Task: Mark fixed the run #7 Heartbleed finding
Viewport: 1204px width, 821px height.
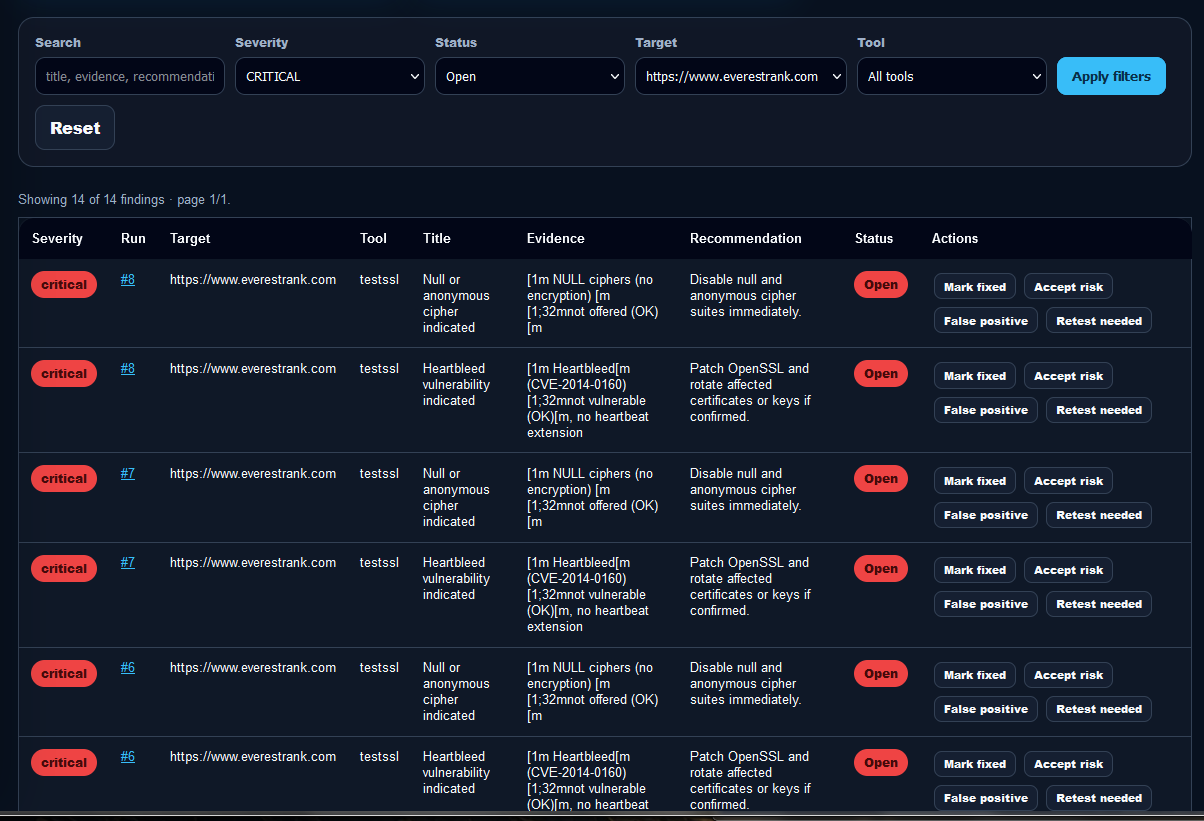Action: pos(975,570)
